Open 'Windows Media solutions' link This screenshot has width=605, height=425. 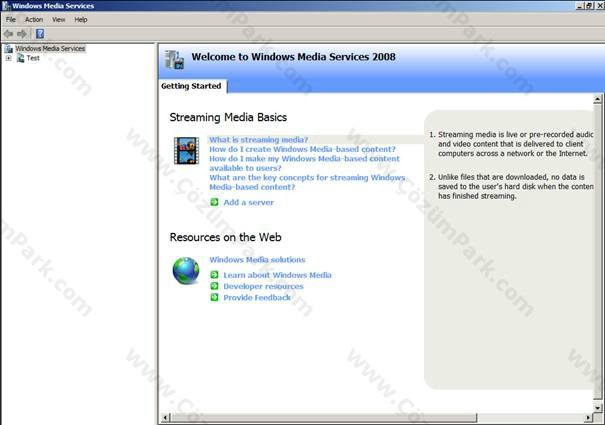pos(257,260)
